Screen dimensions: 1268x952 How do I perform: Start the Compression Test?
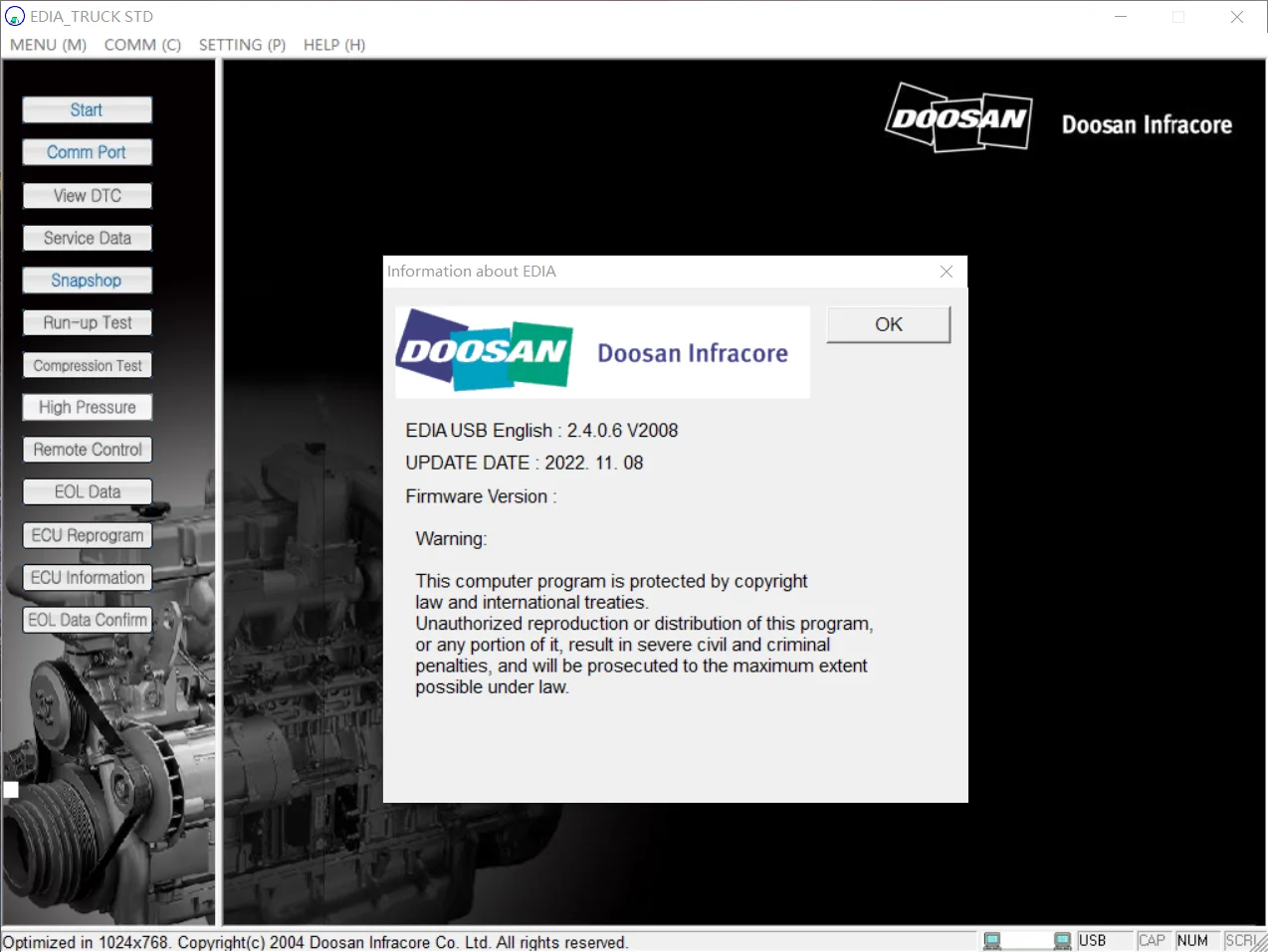coord(87,366)
